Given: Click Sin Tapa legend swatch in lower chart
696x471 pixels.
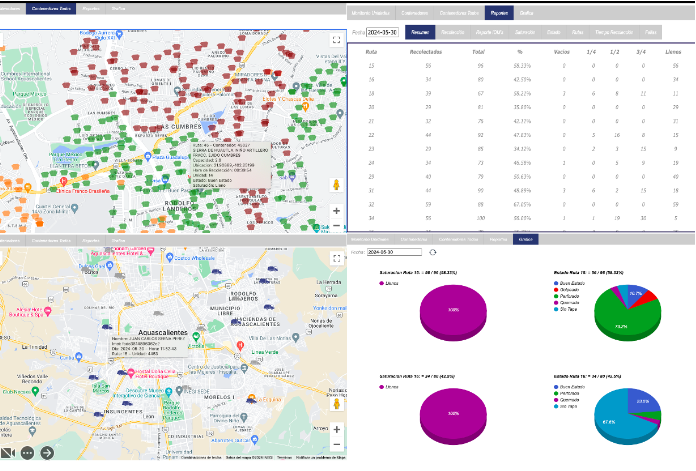Looking at the screenshot, I should 556,406.
